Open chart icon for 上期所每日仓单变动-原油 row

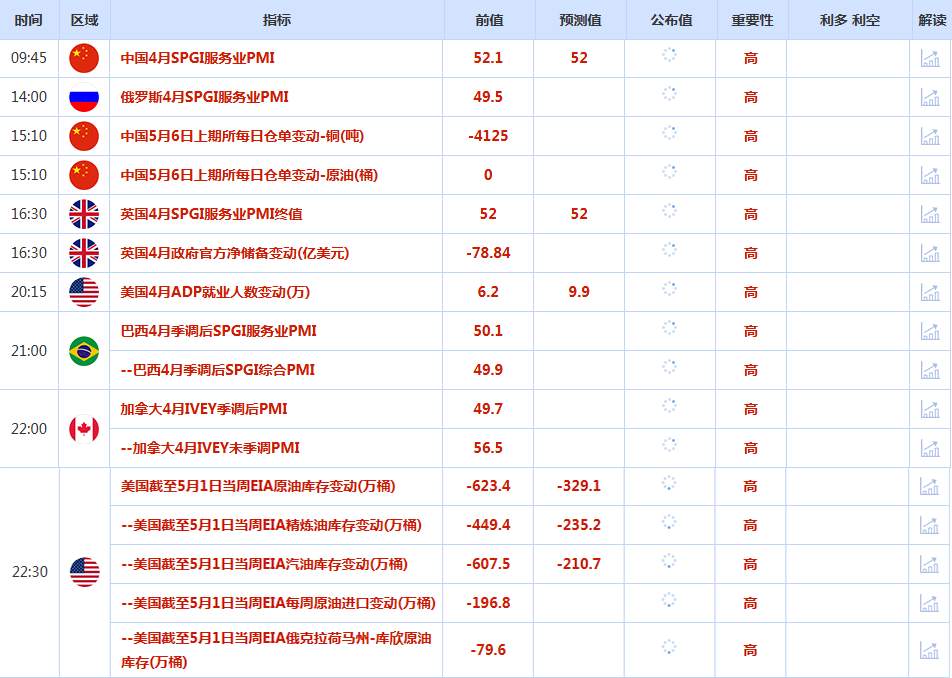click(x=930, y=175)
